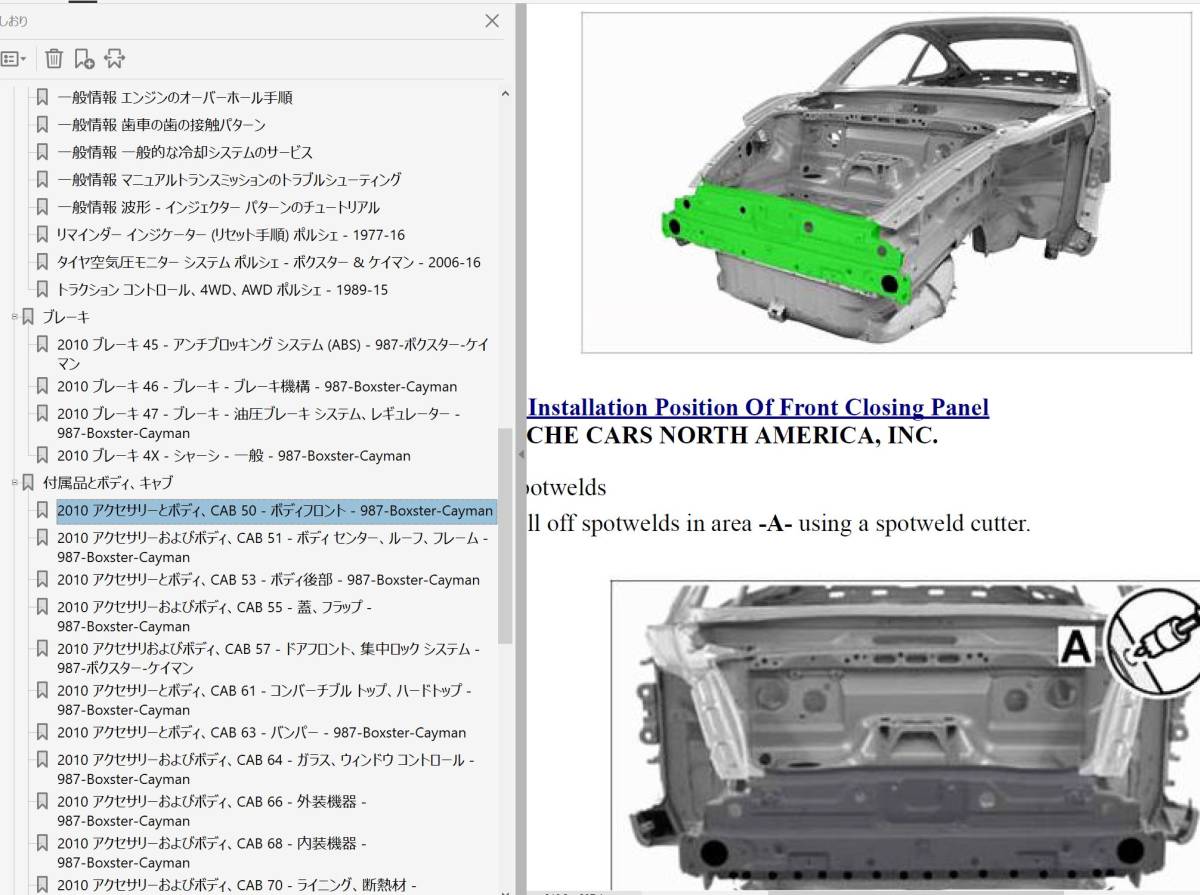Click bookmark icon beside CAB 53 ボディ後部
The height and width of the screenshot is (895, 1200).
pos(42,579)
